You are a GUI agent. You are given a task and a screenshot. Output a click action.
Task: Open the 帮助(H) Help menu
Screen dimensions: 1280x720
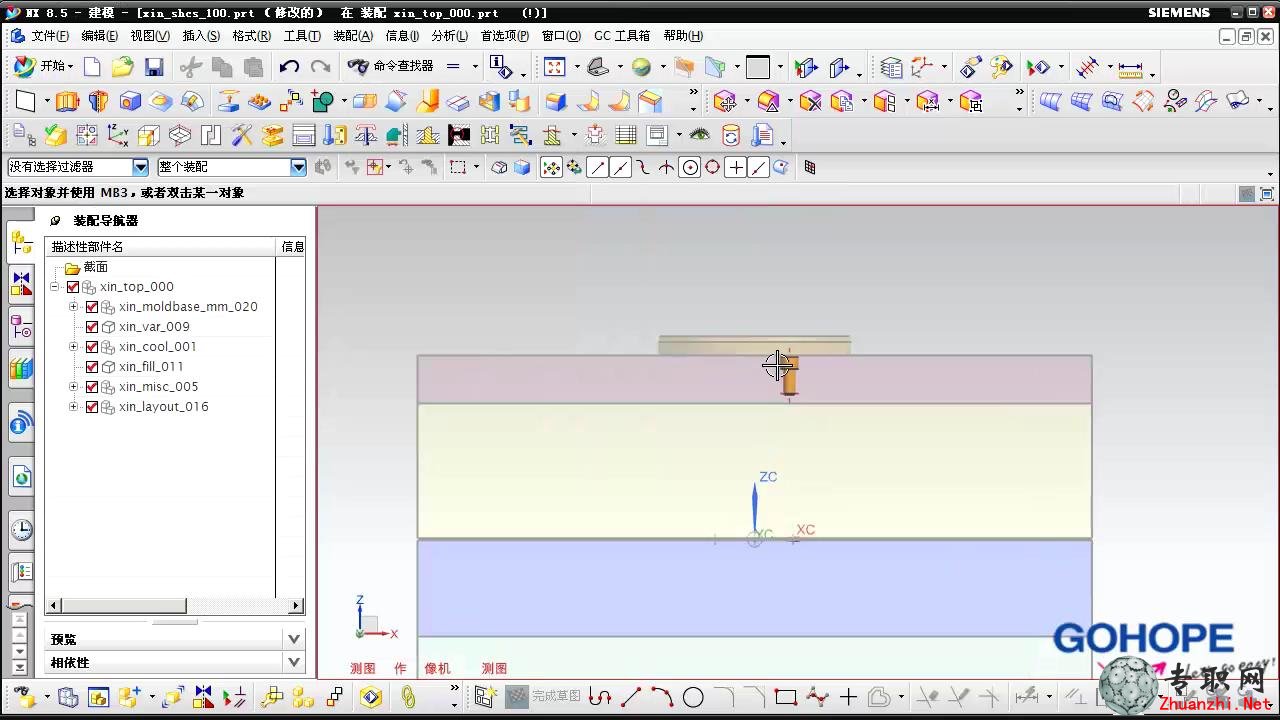[683, 36]
